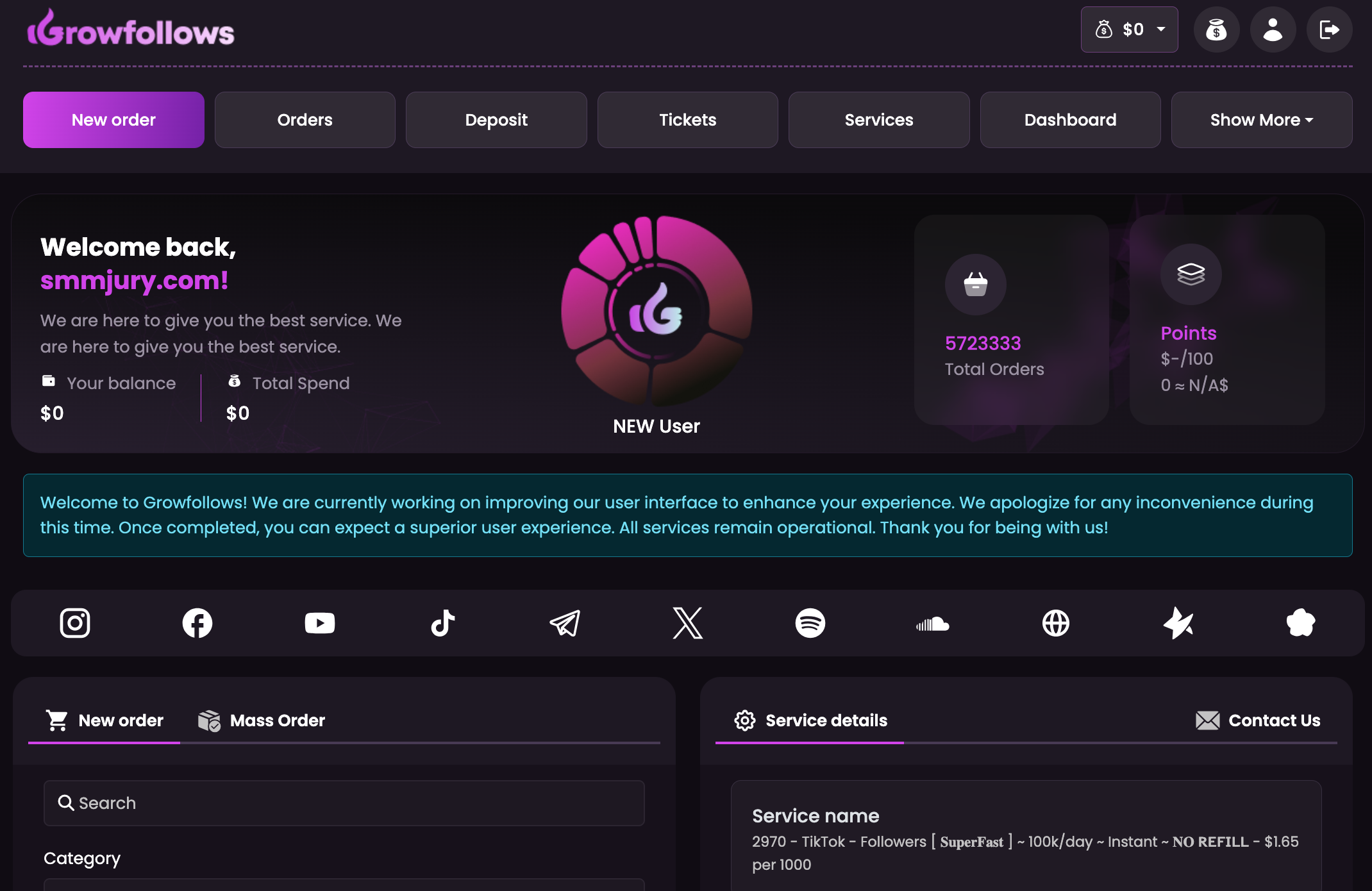Open the Tickets page
This screenshot has height=891, width=1372.
coord(688,120)
